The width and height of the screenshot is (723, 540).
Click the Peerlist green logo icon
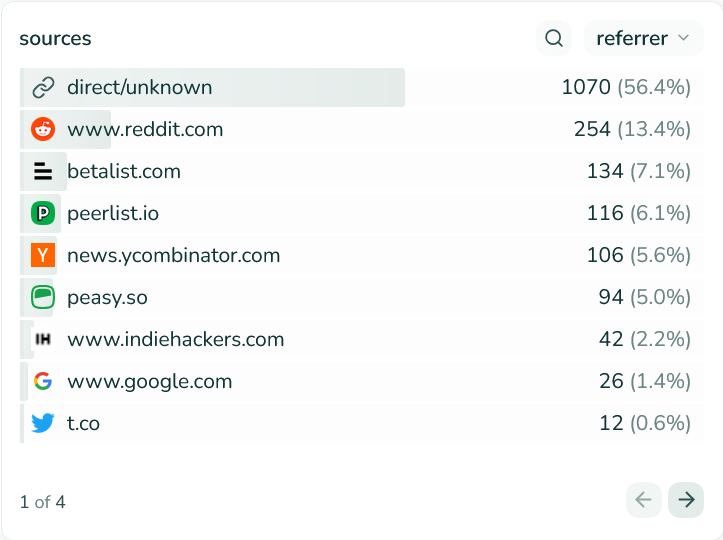(x=43, y=214)
